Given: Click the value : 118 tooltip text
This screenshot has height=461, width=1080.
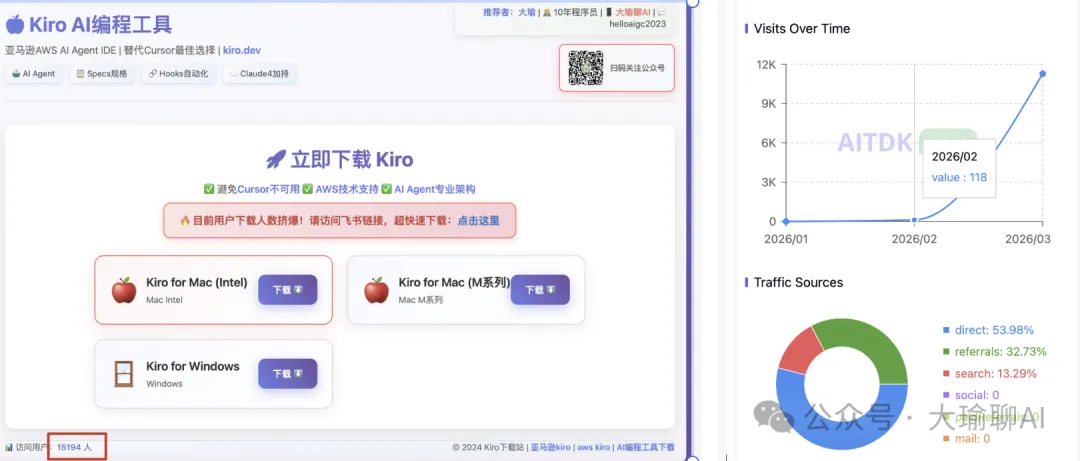Looking at the screenshot, I should [959, 177].
